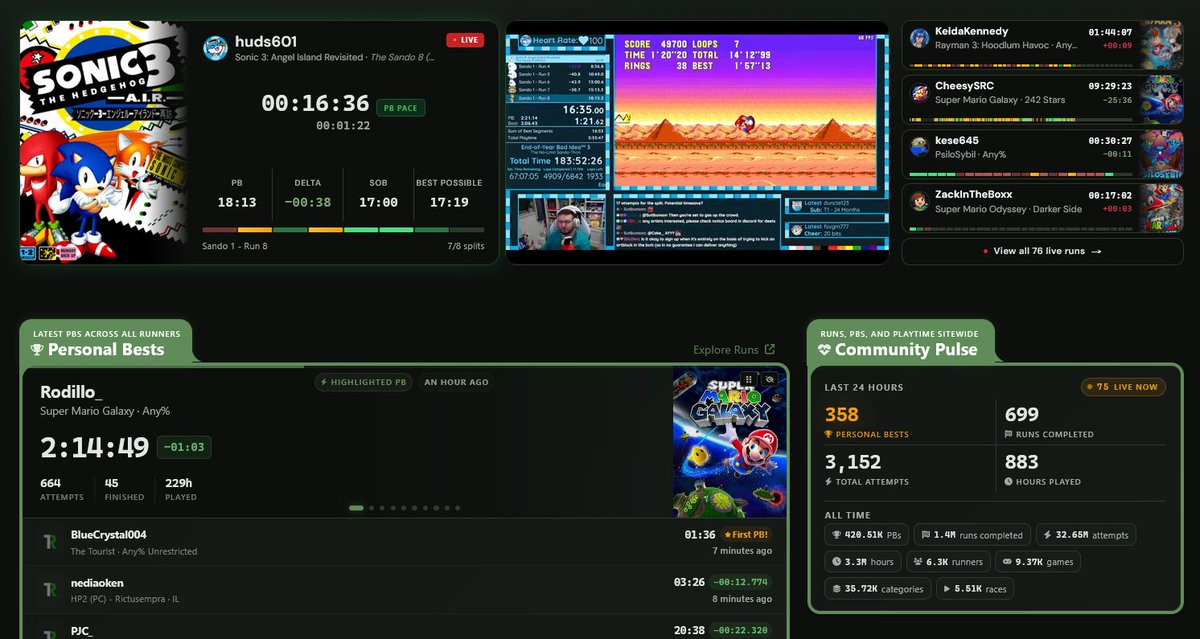Open KeldaKennedy's avatar icon

coord(920,39)
